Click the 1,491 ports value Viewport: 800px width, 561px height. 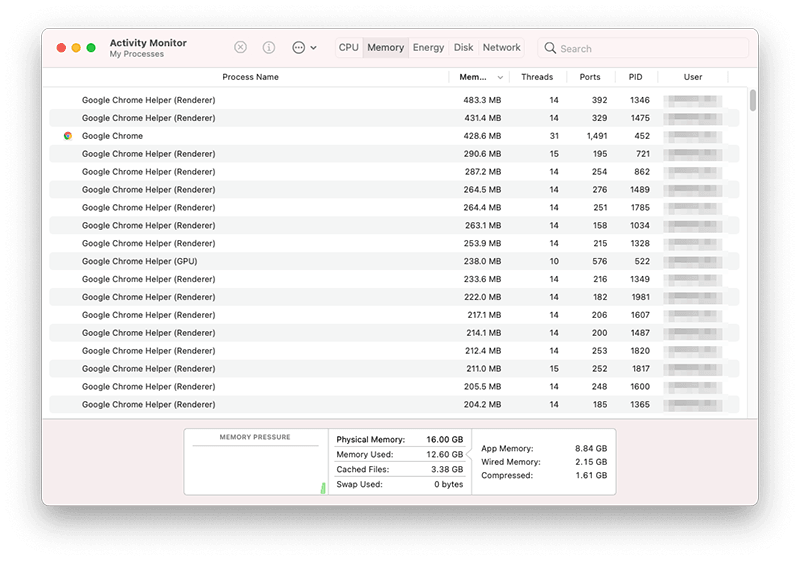tap(597, 136)
